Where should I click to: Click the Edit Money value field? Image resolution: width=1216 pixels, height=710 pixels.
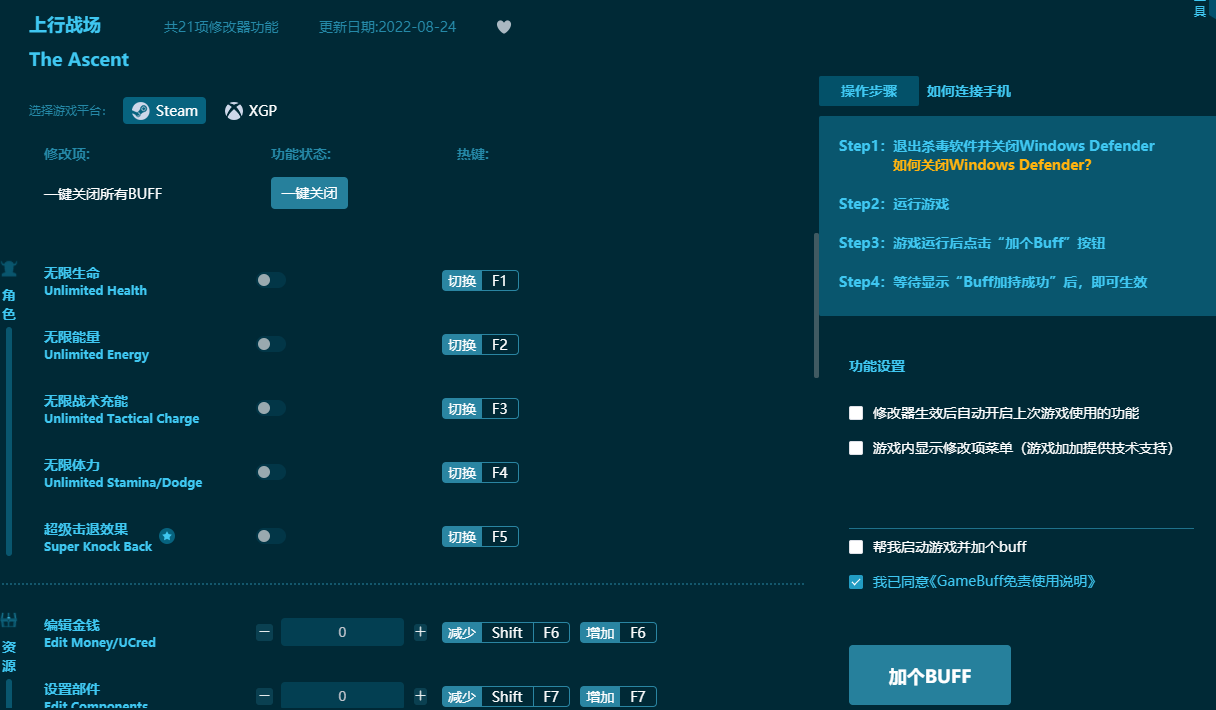342,632
